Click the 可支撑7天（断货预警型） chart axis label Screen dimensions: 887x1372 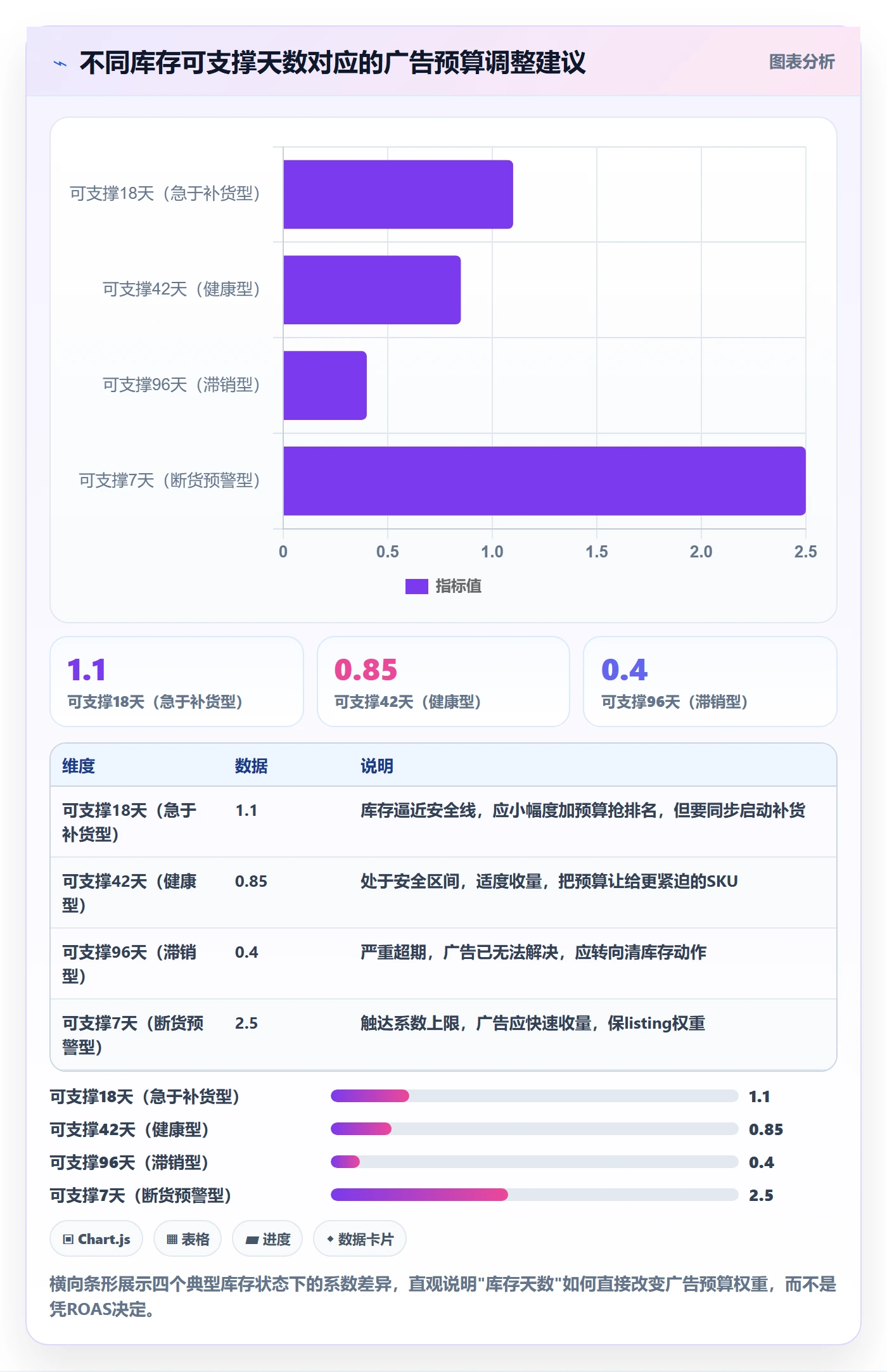click(169, 481)
